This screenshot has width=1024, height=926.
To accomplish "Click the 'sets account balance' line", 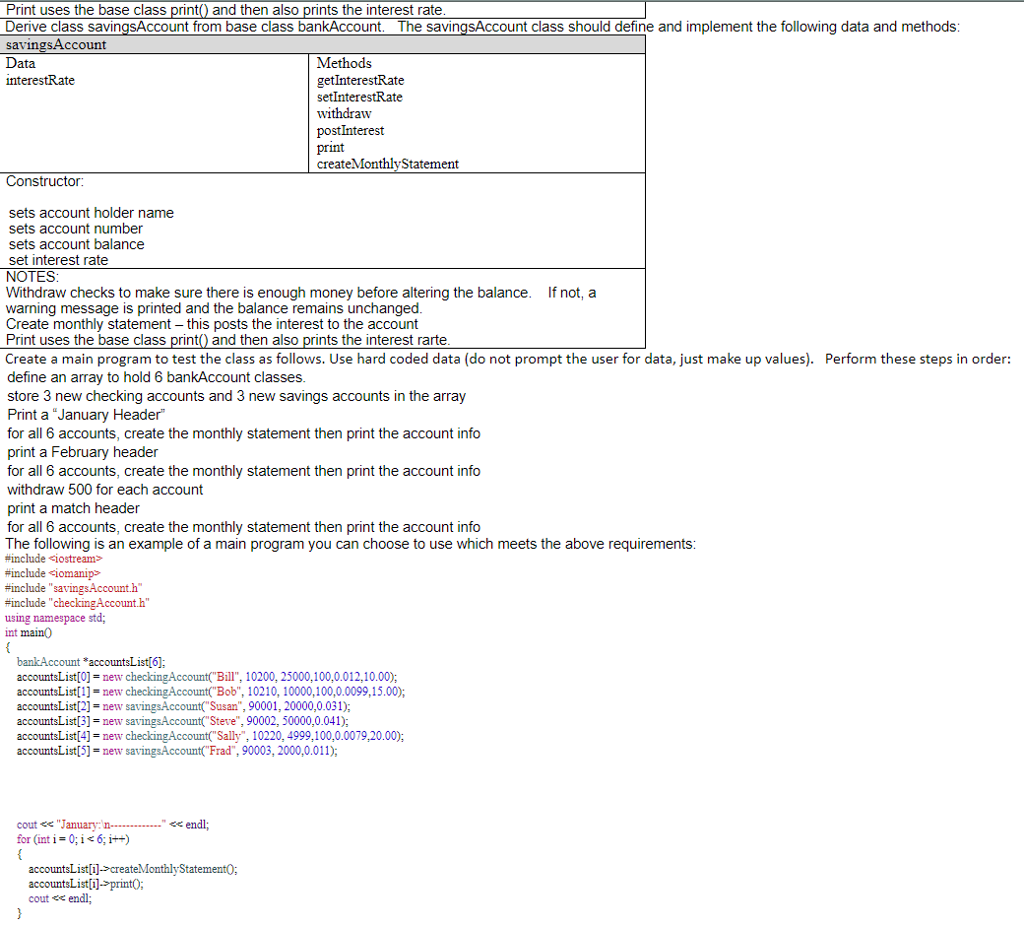I will click(76, 244).
